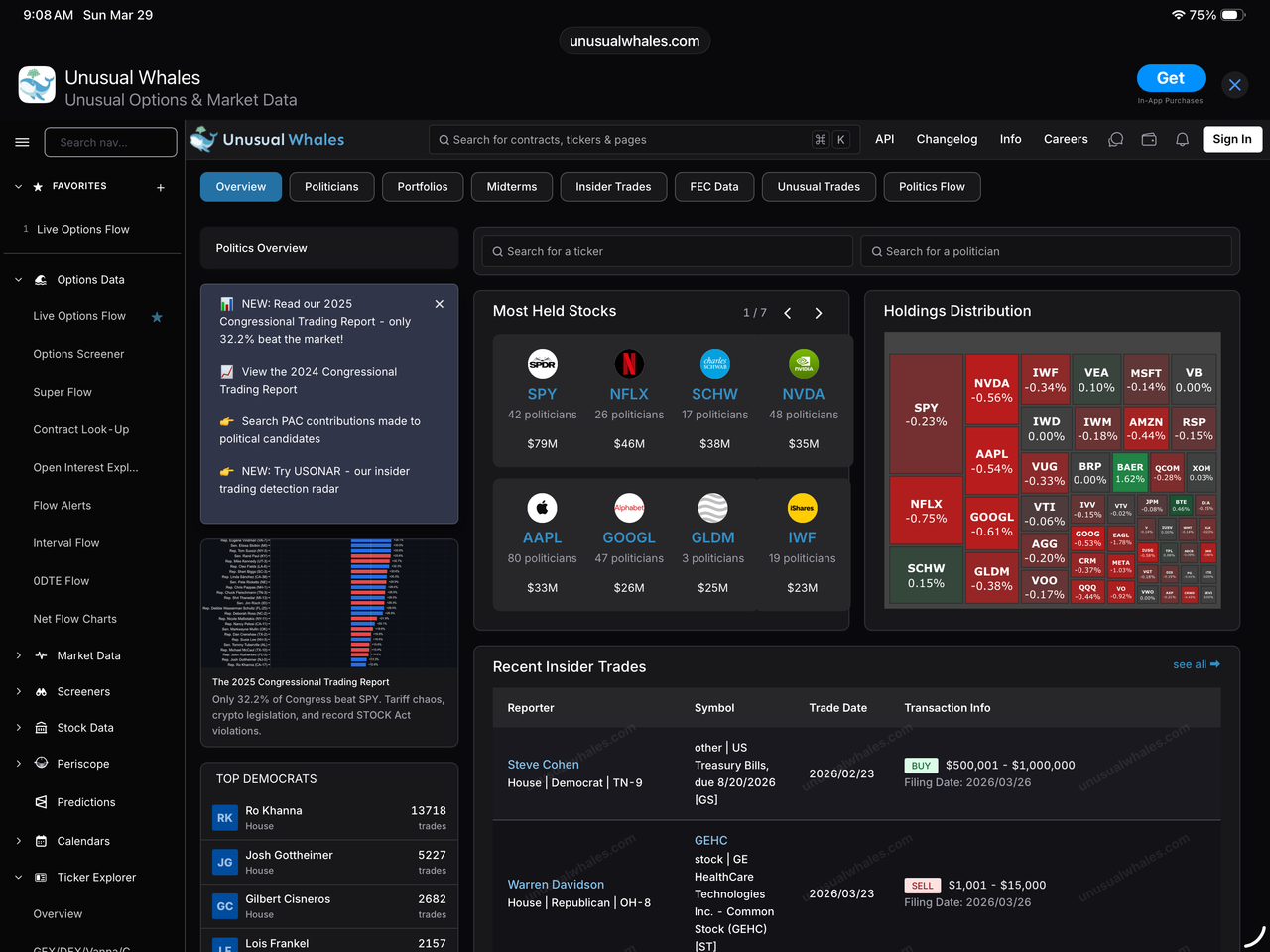Click the Periscope icon

[41, 763]
